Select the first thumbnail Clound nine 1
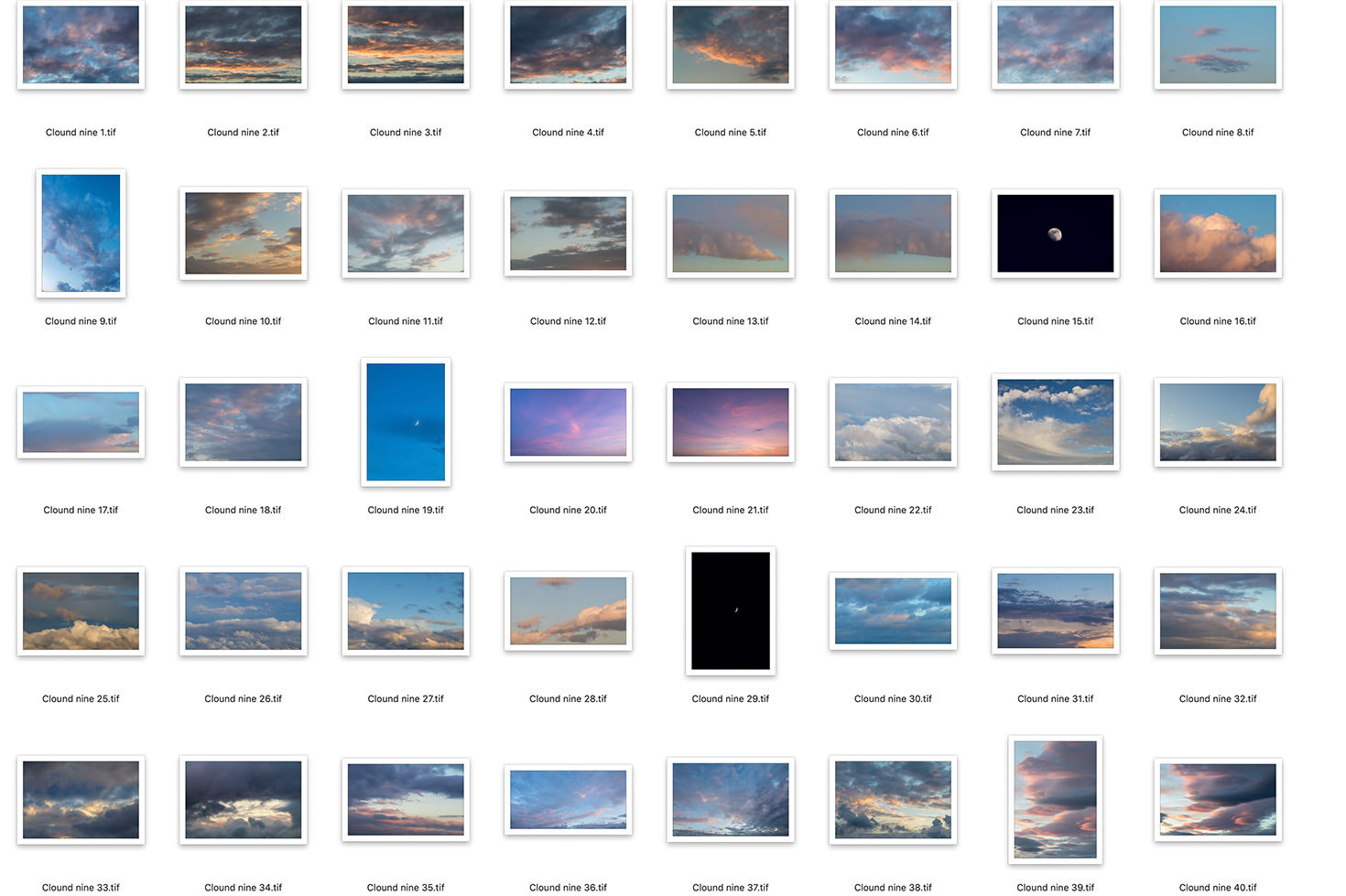 click(x=81, y=45)
